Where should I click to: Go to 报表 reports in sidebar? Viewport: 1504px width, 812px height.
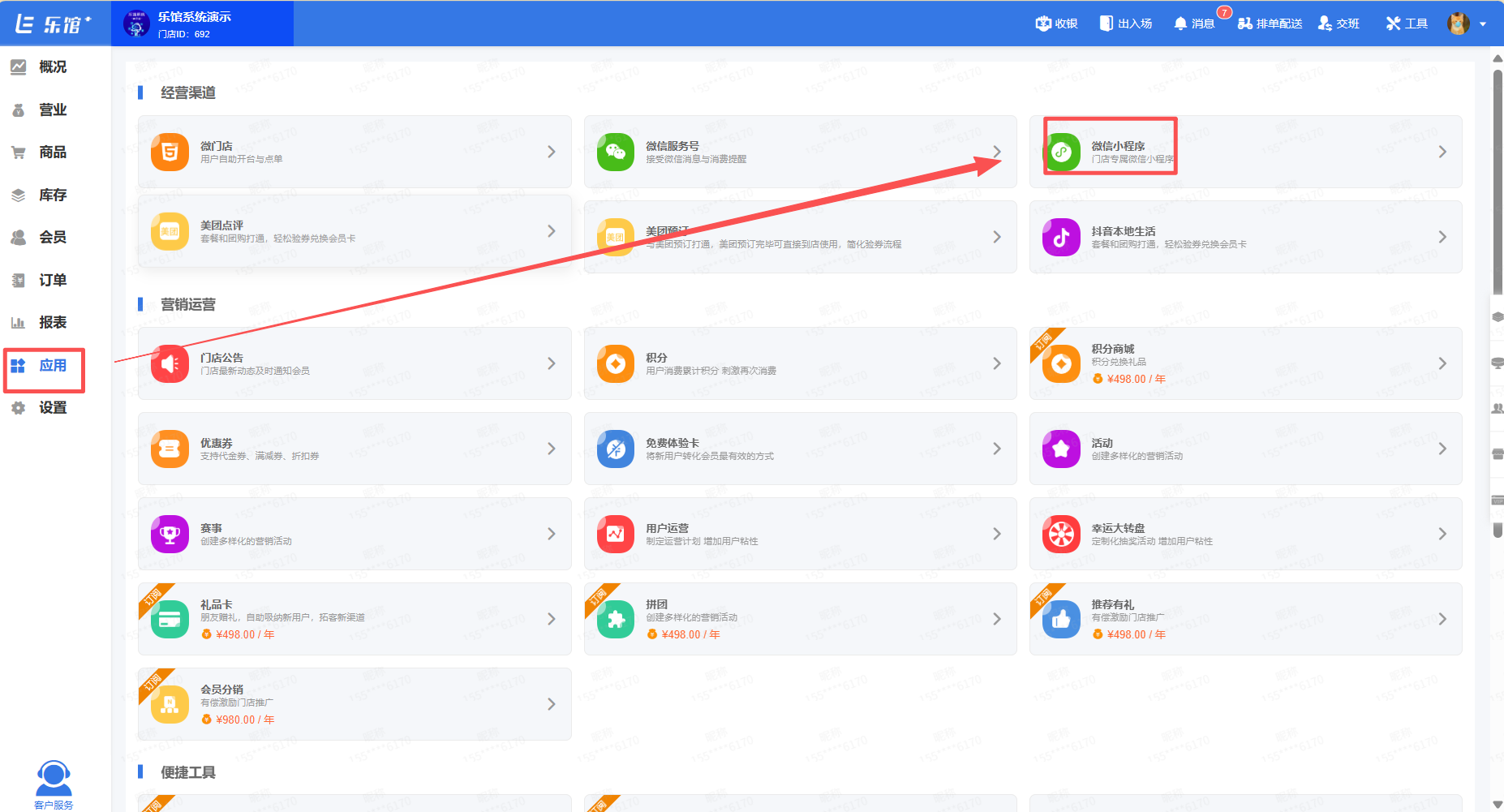39,323
